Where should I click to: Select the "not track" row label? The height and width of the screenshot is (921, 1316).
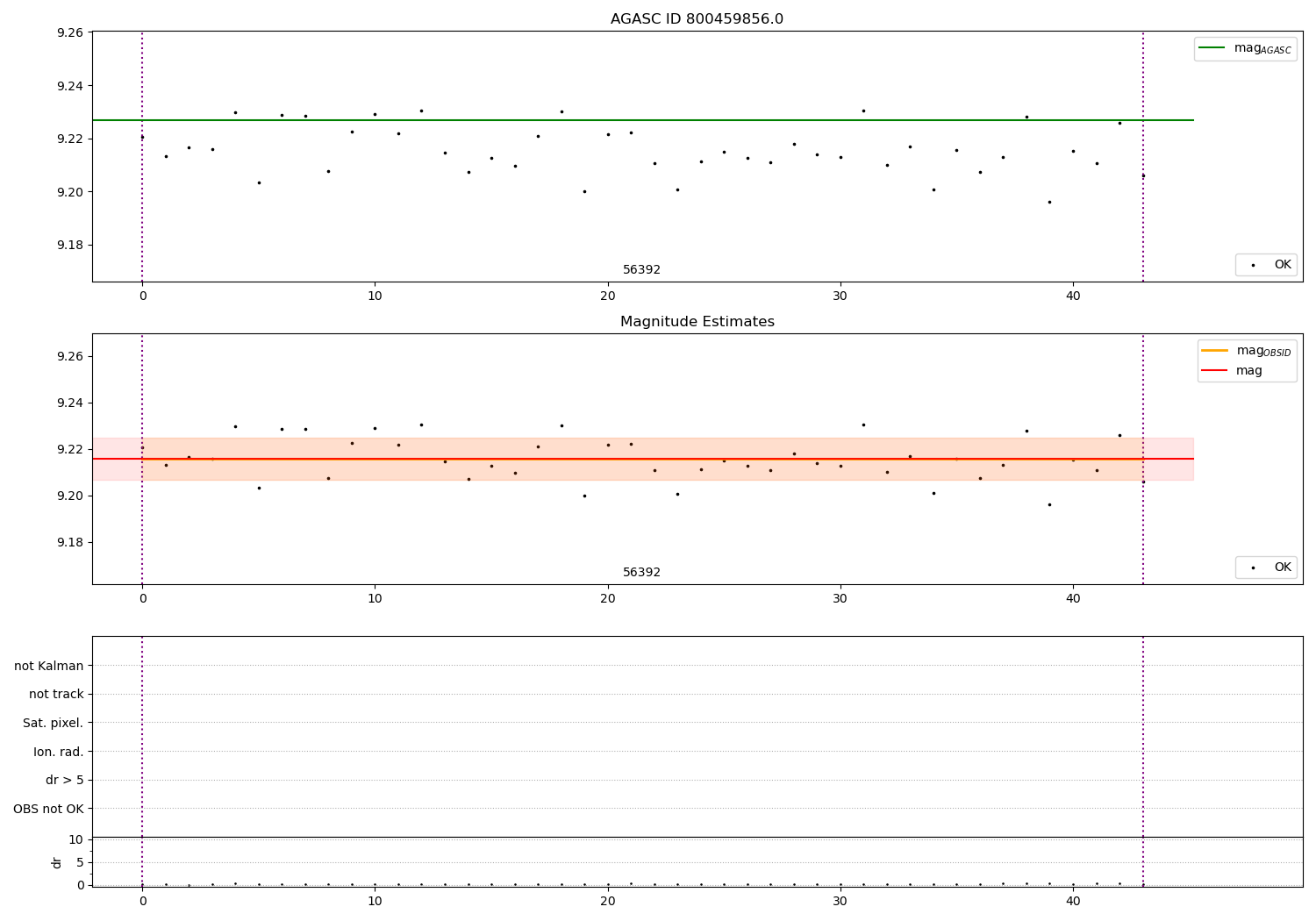pyautogui.click(x=56, y=695)
